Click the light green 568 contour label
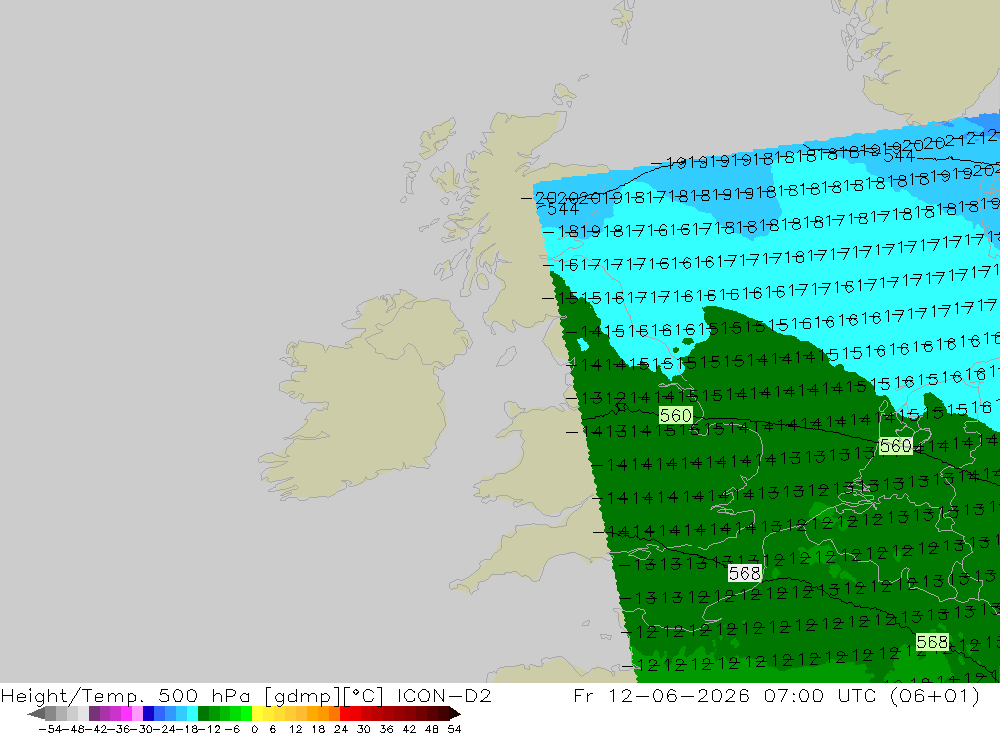The width and height of the screenshot is (1000, 733). 932,642
